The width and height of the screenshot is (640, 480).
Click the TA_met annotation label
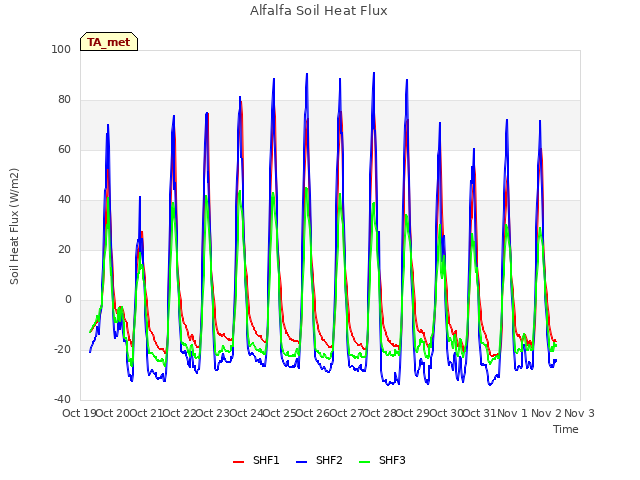pyautogui.click(x=109, y=42)
